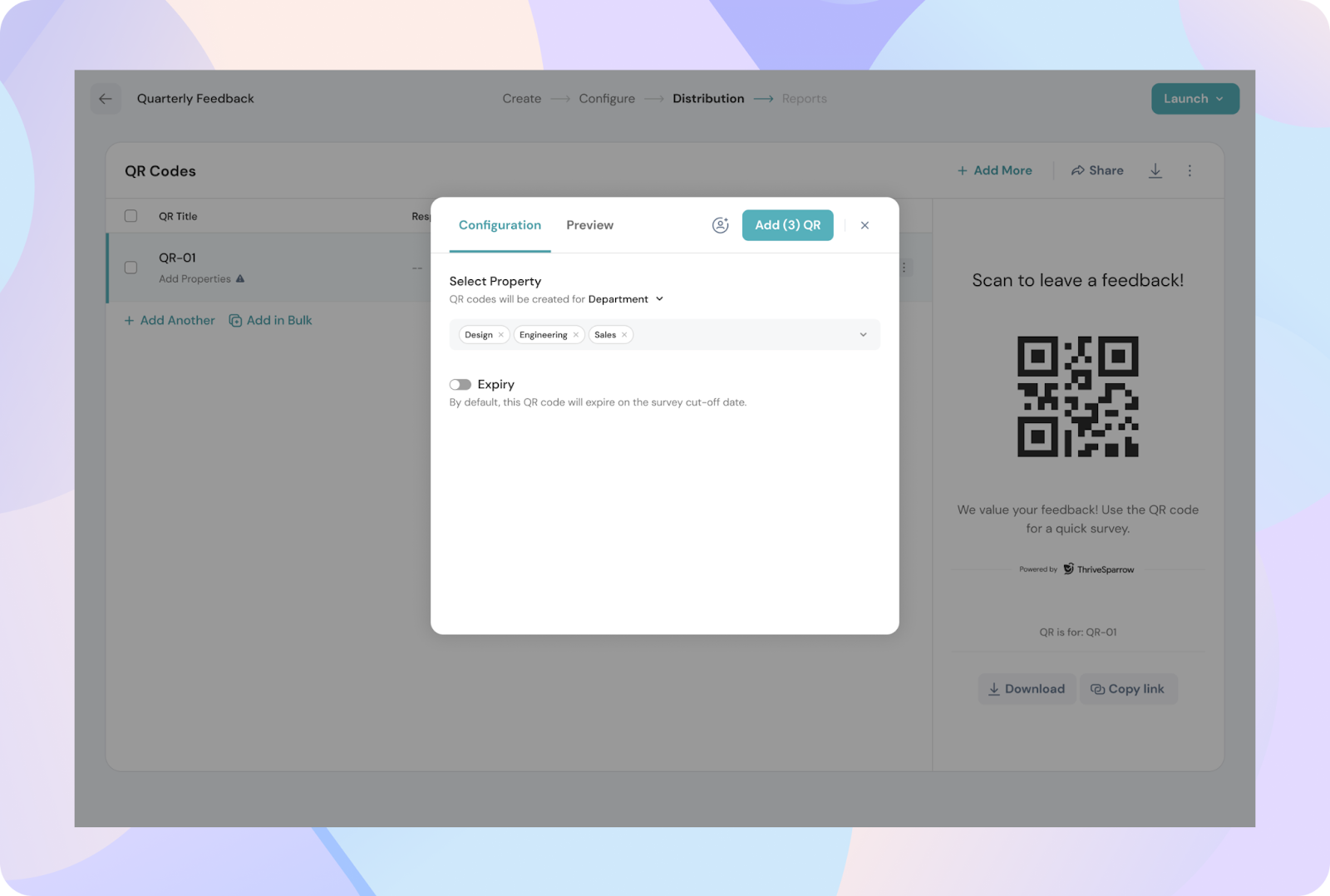Screen dimensions: 1330x896
Task: Click Add More in QR Codes header
Action: click(994, 170)
